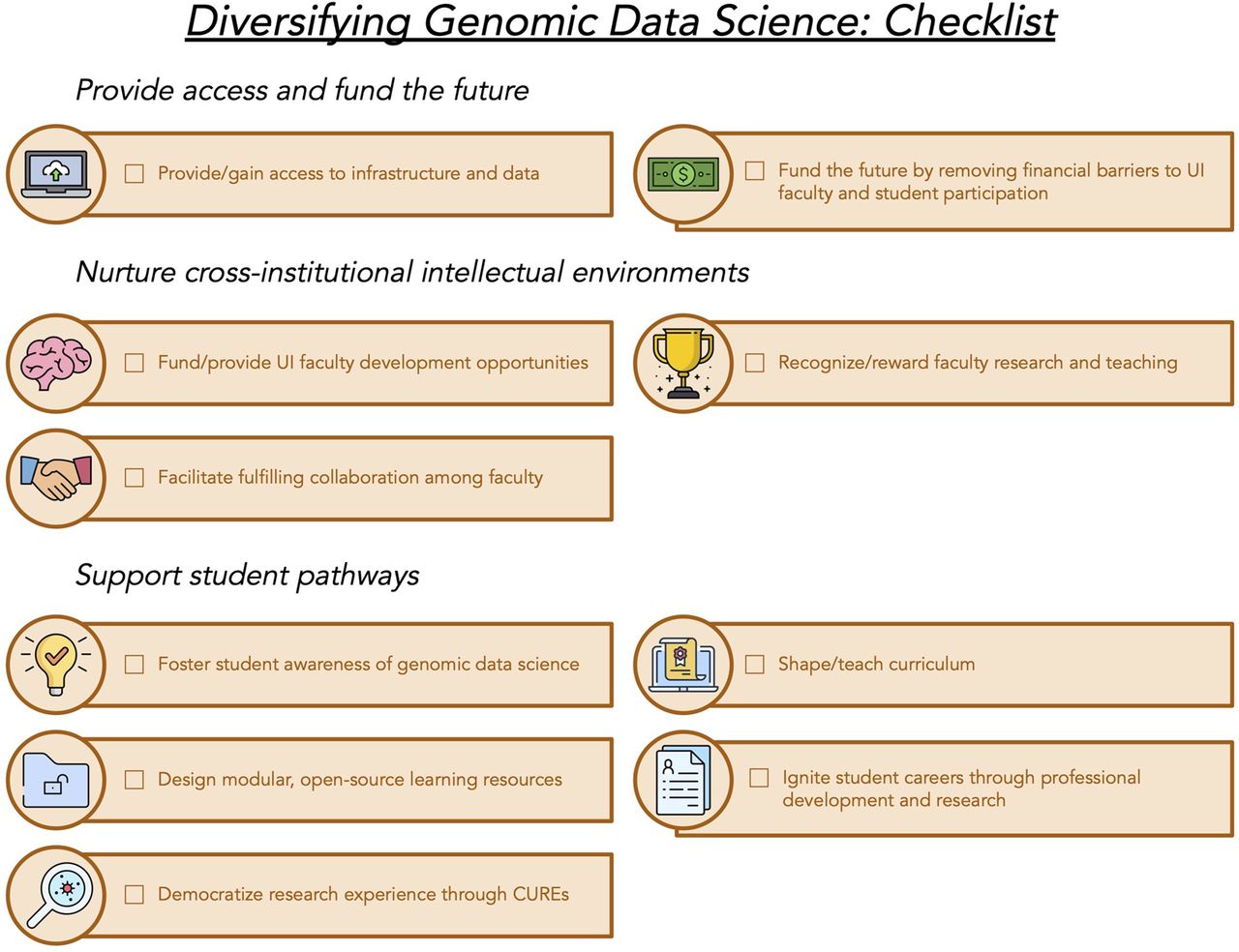
Task: Check Facilitate fulfilling collaboration among faculty
Action: coord(135,478)
